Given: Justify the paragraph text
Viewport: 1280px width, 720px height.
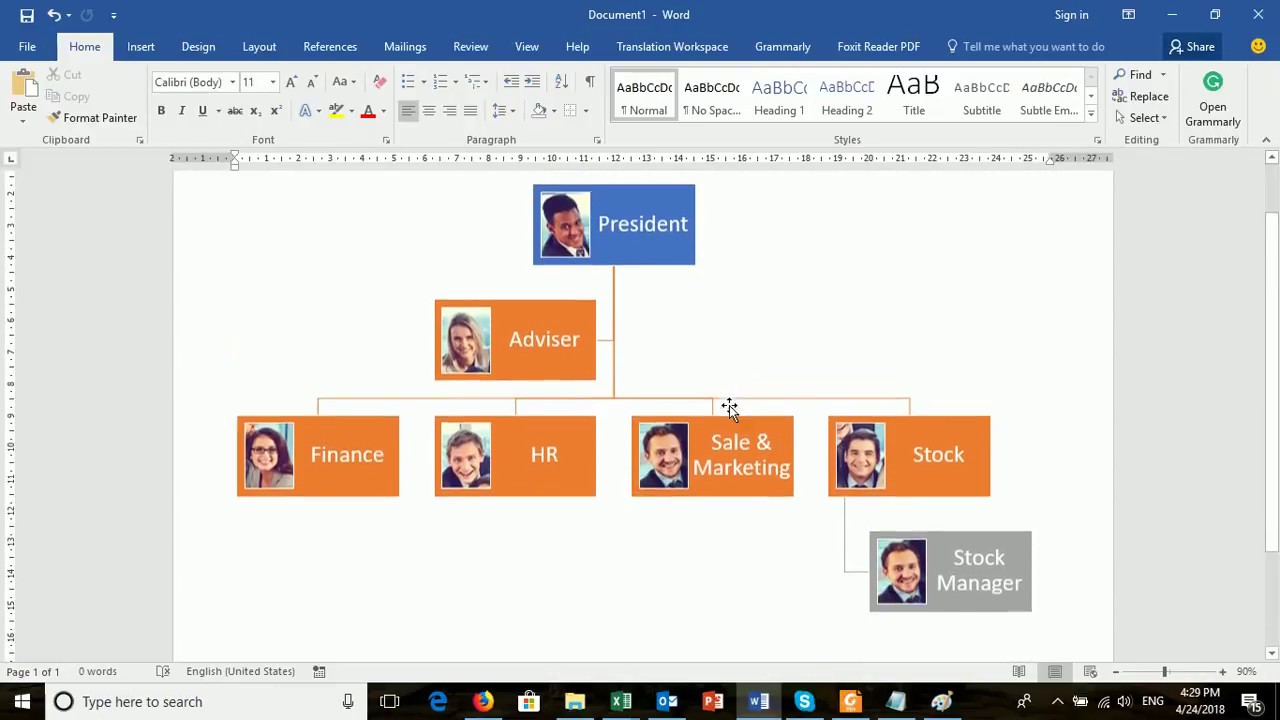Looking at the screenshot, I should pyautogui.click(x=471, y=111).
